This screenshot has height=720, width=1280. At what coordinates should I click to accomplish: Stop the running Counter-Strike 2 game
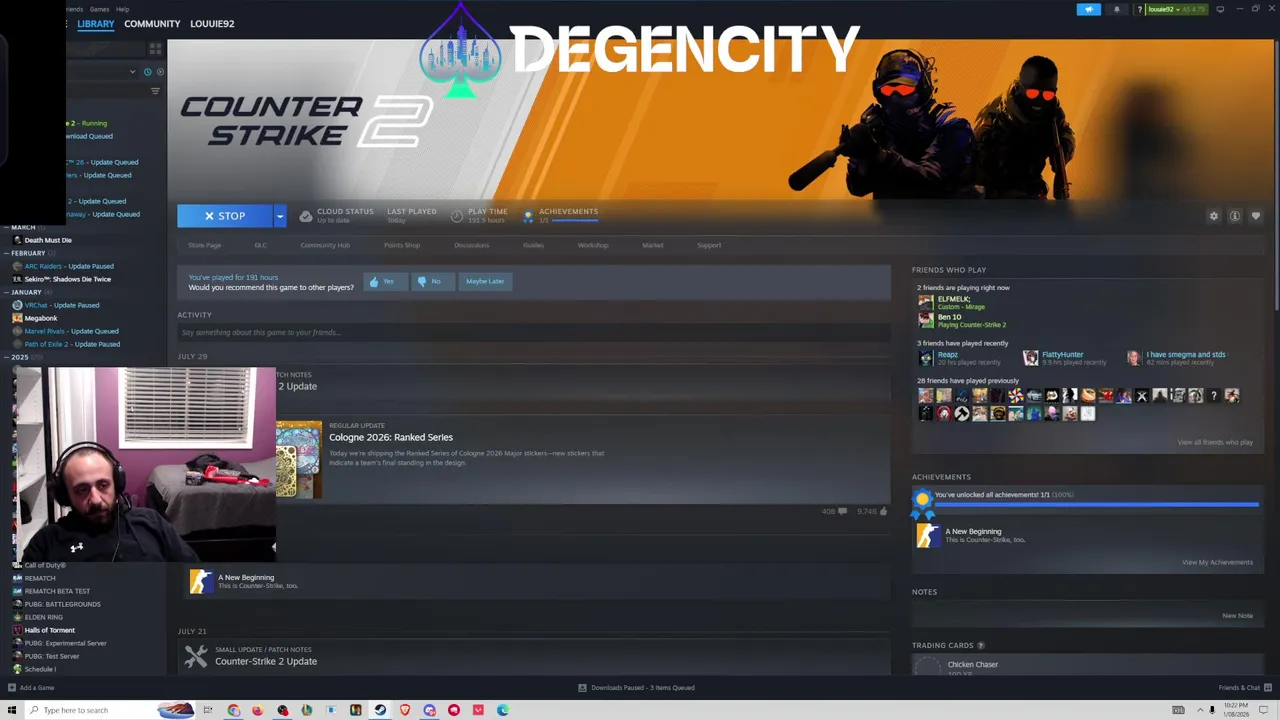(224, 216)
